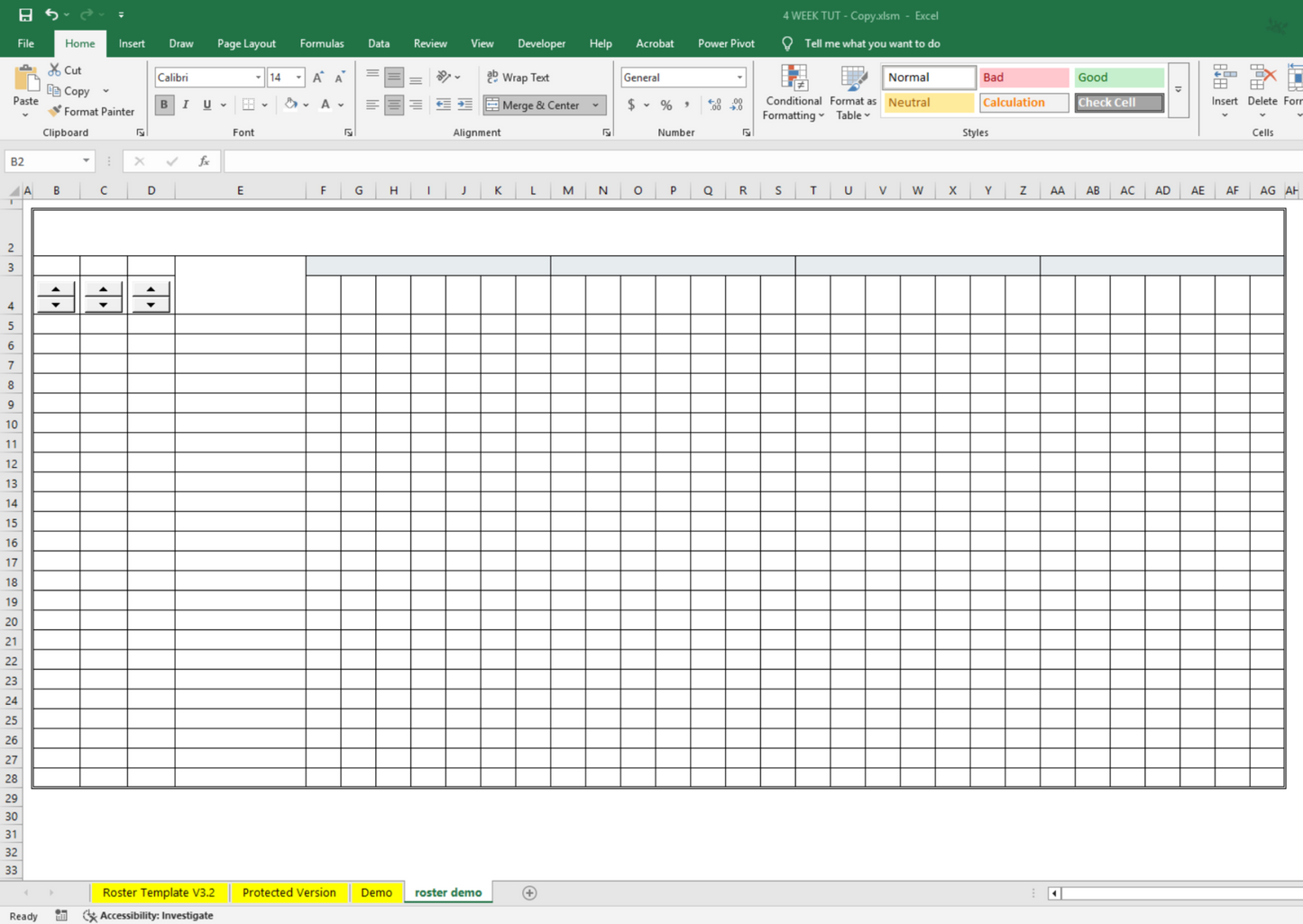Image resolution: width=1303 pixels, height=924 pixels.
Task: Open the Font name dropdown
Action: 258,78
